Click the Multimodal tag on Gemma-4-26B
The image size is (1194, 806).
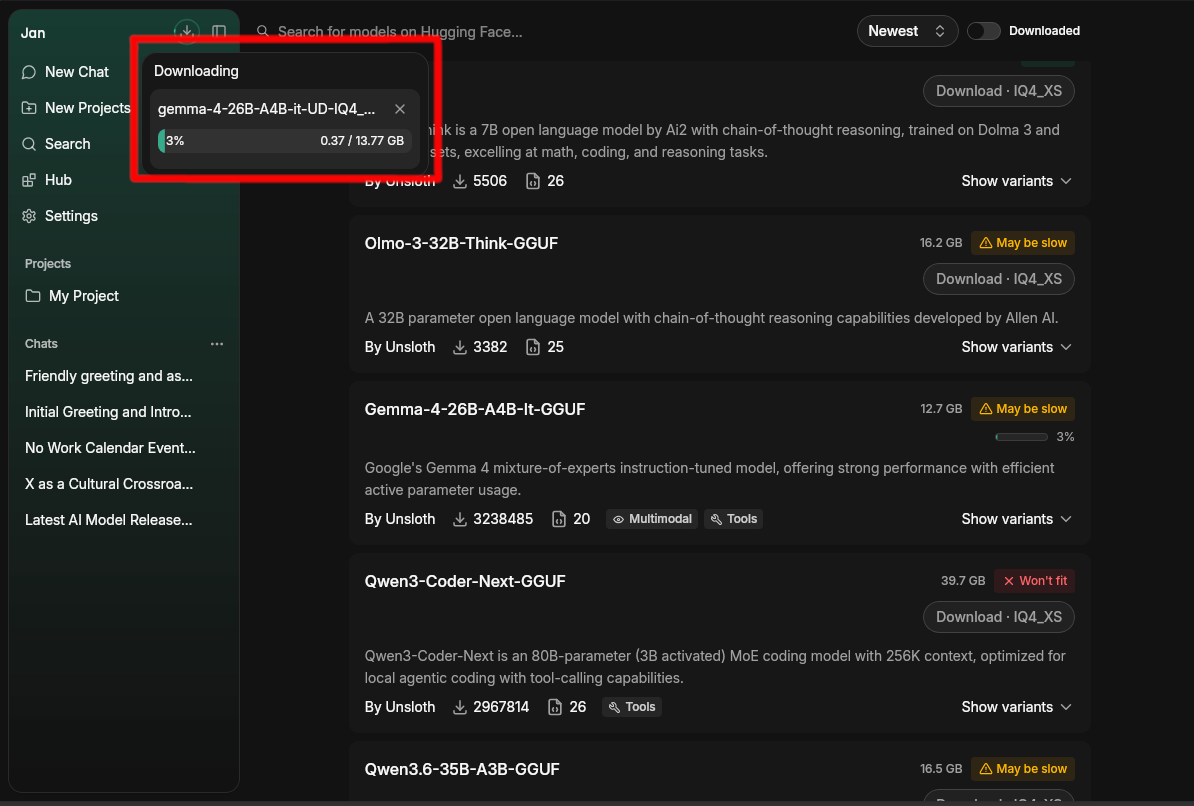[652, 519]
